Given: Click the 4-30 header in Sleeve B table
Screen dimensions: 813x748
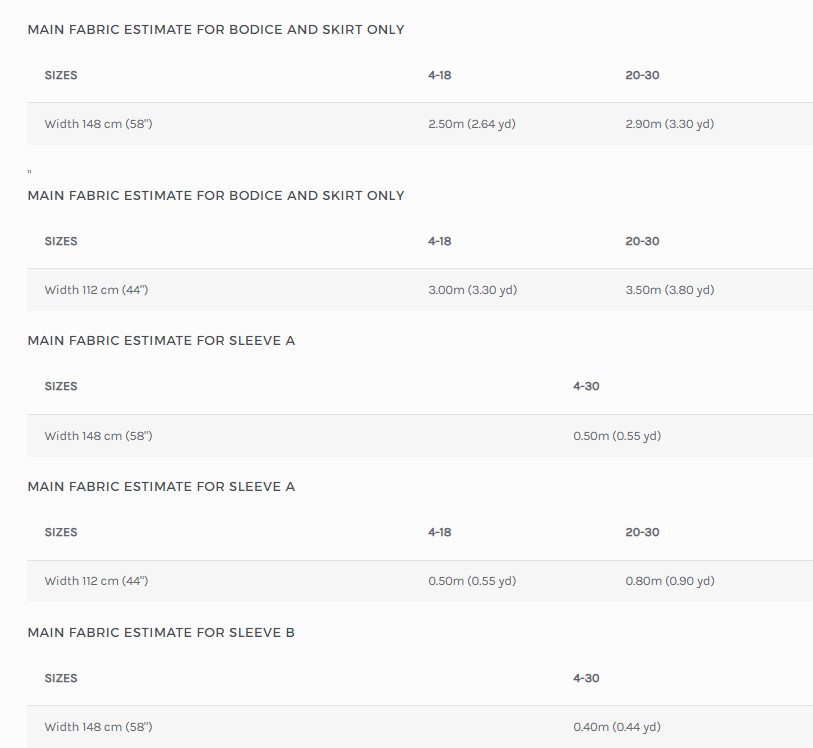Looking at the screenshot, I should [x=586, y=678].
